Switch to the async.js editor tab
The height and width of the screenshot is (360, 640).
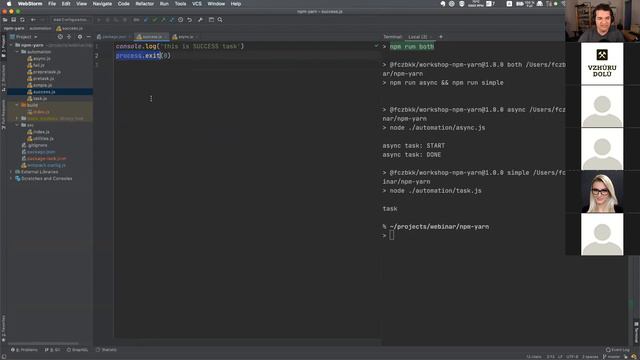(184, 37)
